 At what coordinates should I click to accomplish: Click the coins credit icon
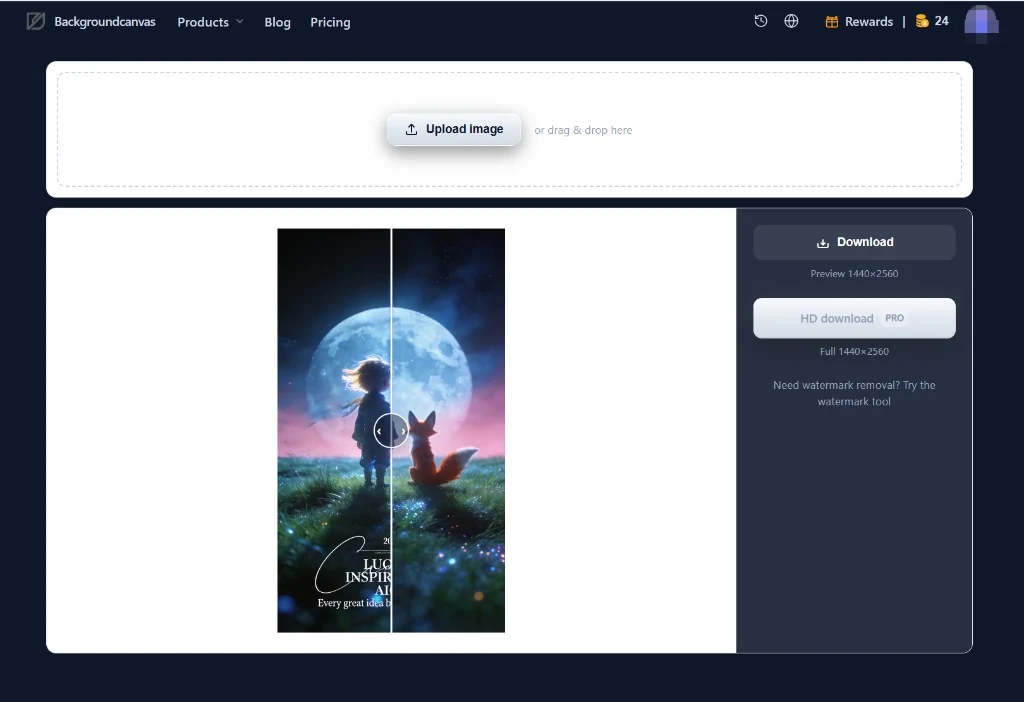tap(921, 21)
